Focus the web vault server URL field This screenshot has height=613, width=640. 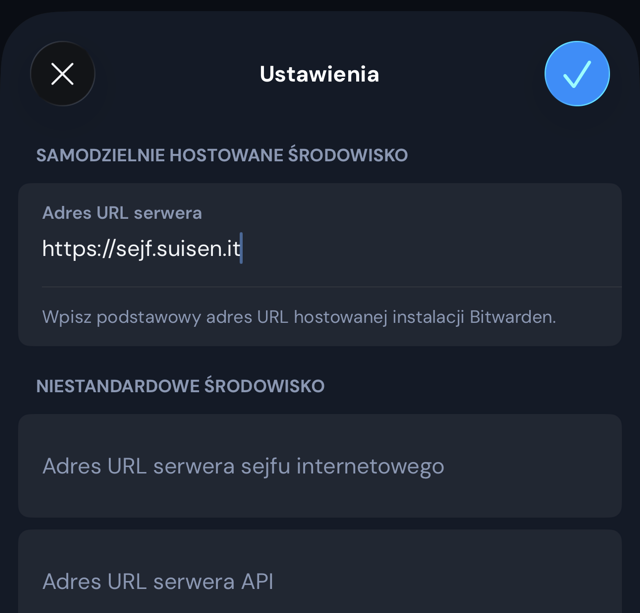pos(320,466)
